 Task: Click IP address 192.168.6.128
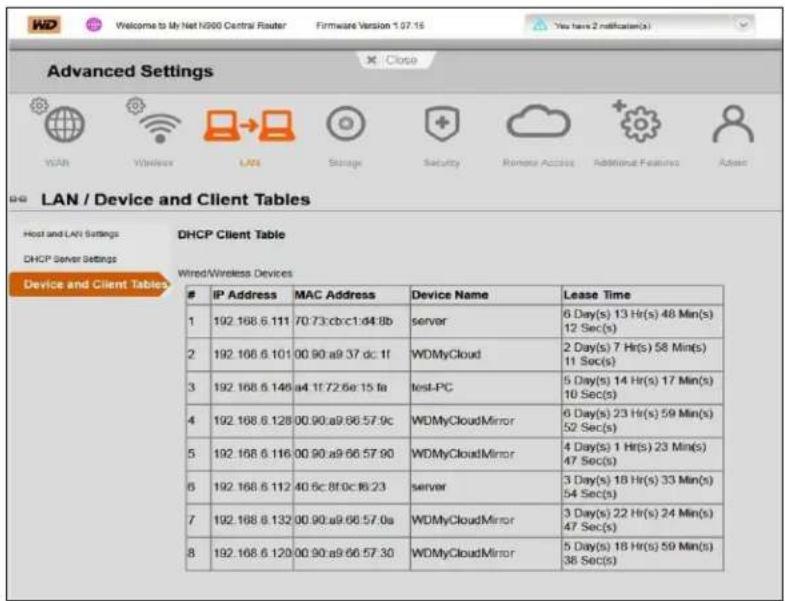point(252,420)
